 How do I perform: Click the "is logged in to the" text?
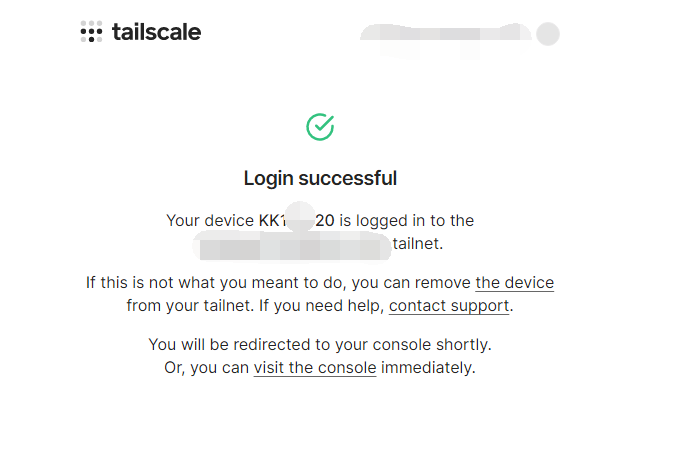coord(406,221)
